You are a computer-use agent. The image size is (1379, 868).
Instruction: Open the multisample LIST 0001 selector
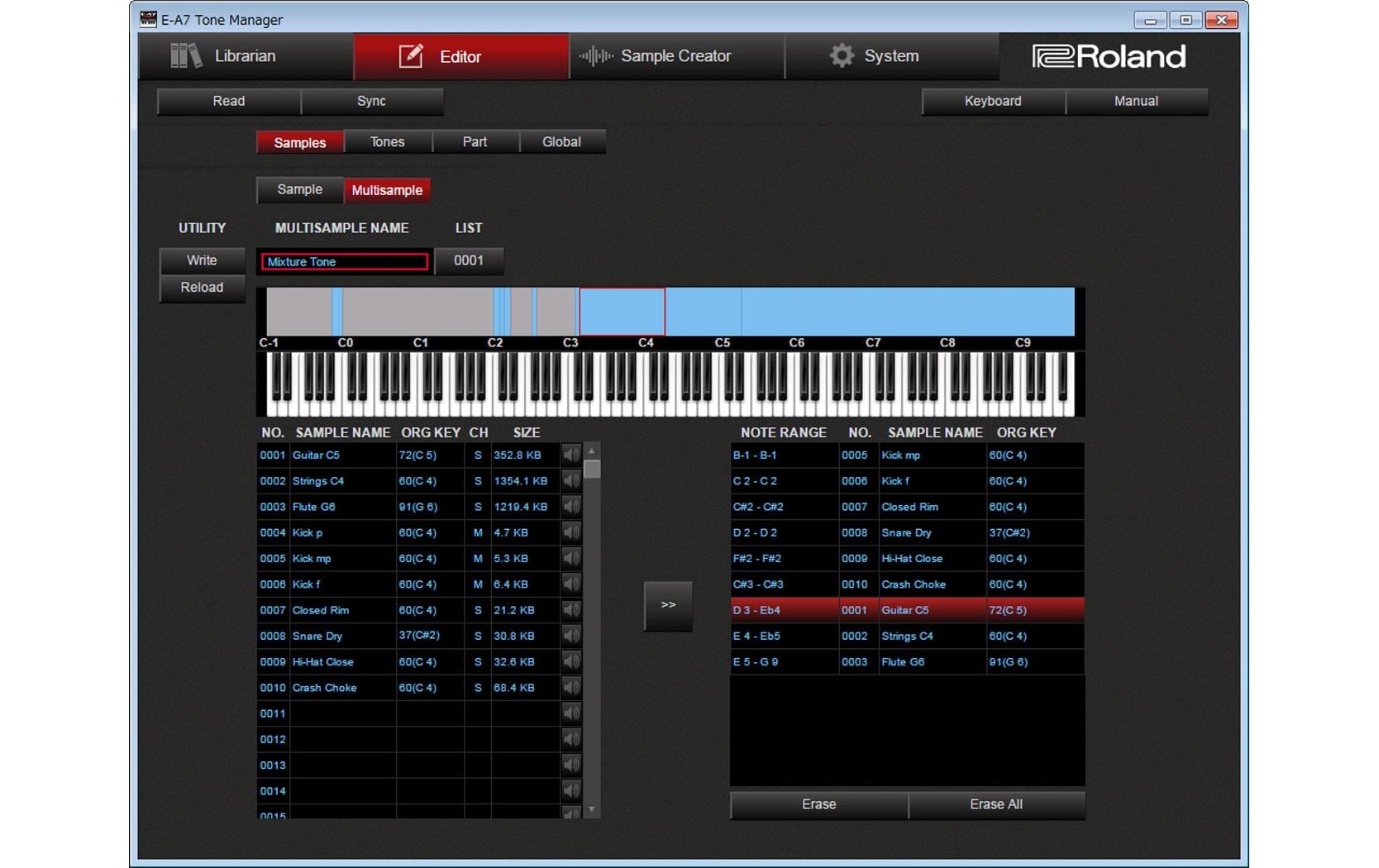469,260
